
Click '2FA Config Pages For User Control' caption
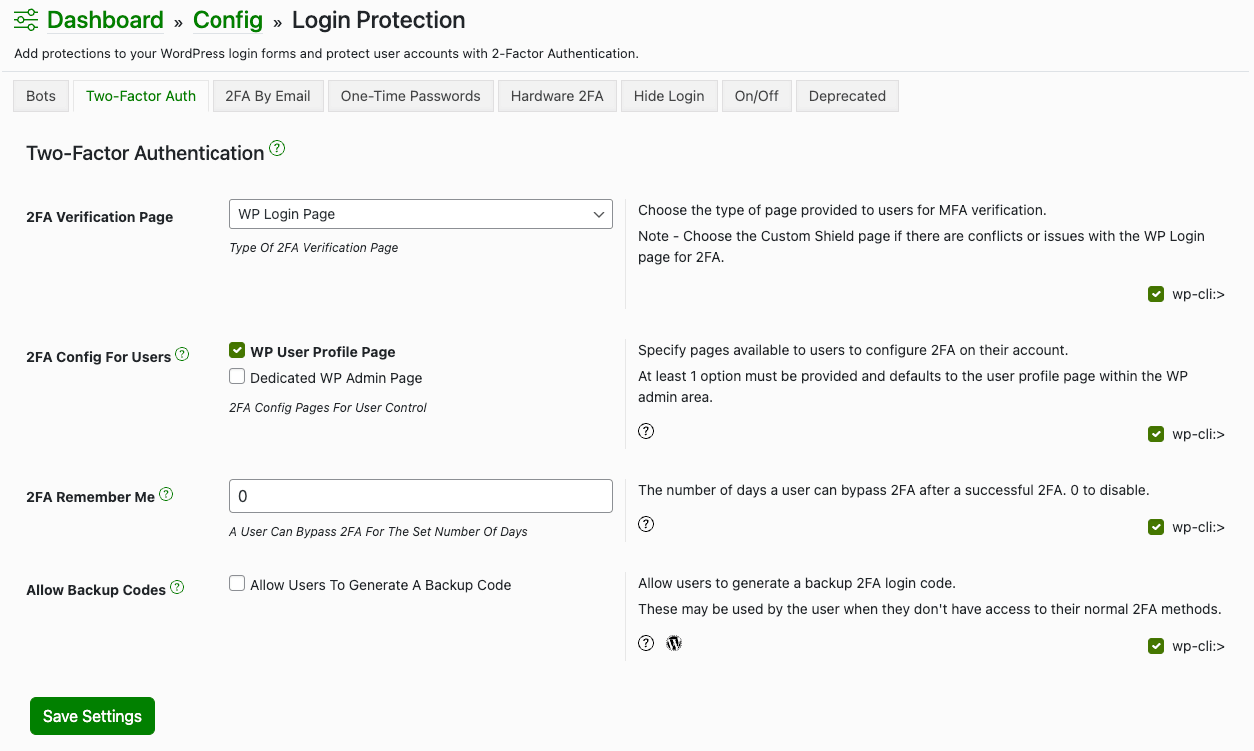(328, 407)
